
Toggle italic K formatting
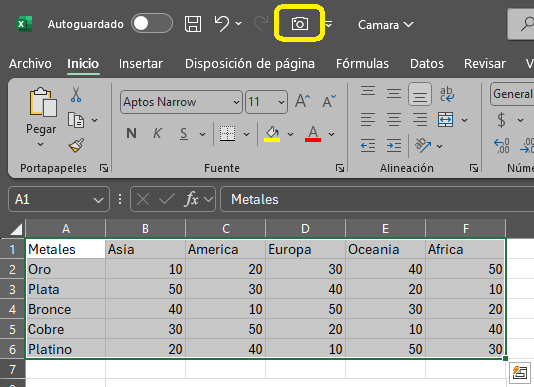coord(157,134)
